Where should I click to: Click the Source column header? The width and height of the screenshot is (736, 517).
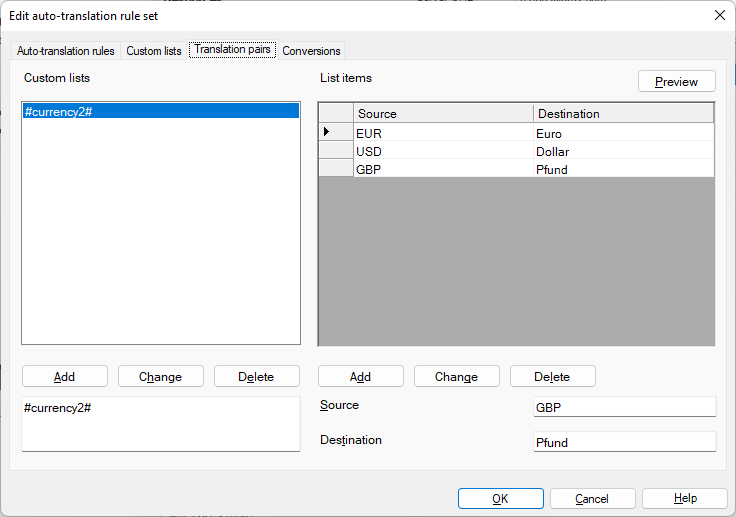pos(442,114)
